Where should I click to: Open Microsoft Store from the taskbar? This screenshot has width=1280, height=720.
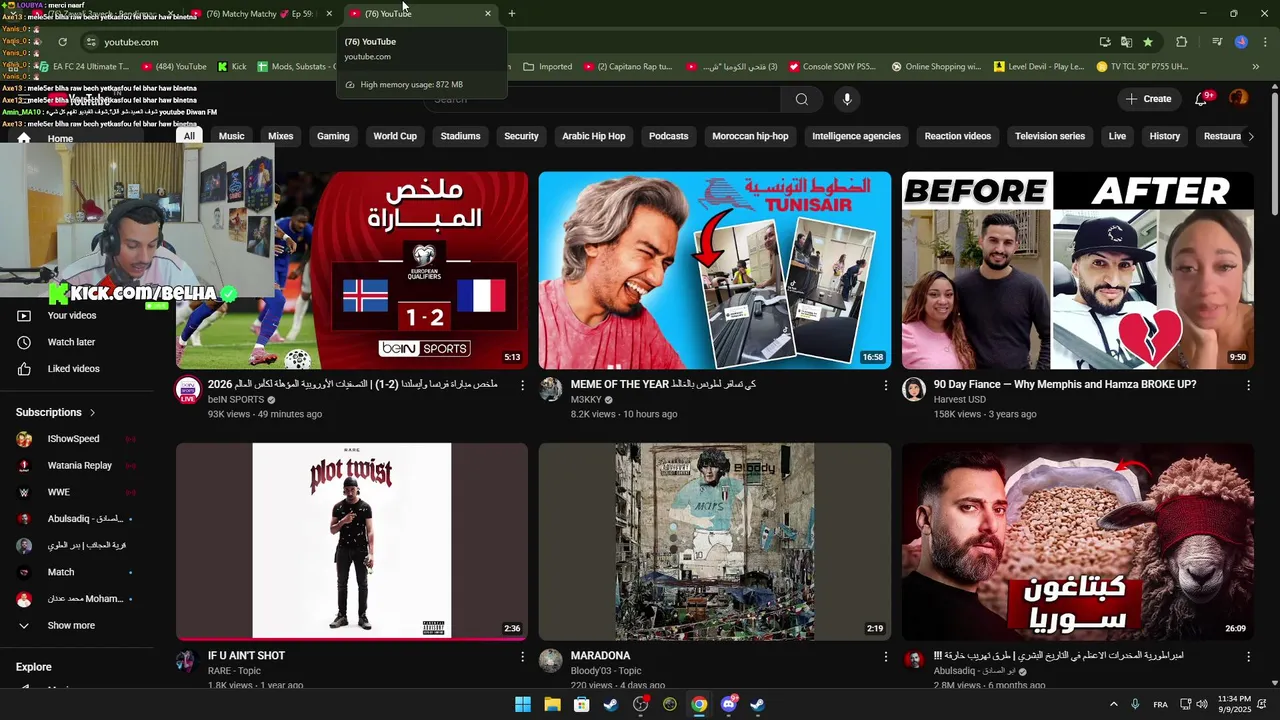click(x=581, y=704)
